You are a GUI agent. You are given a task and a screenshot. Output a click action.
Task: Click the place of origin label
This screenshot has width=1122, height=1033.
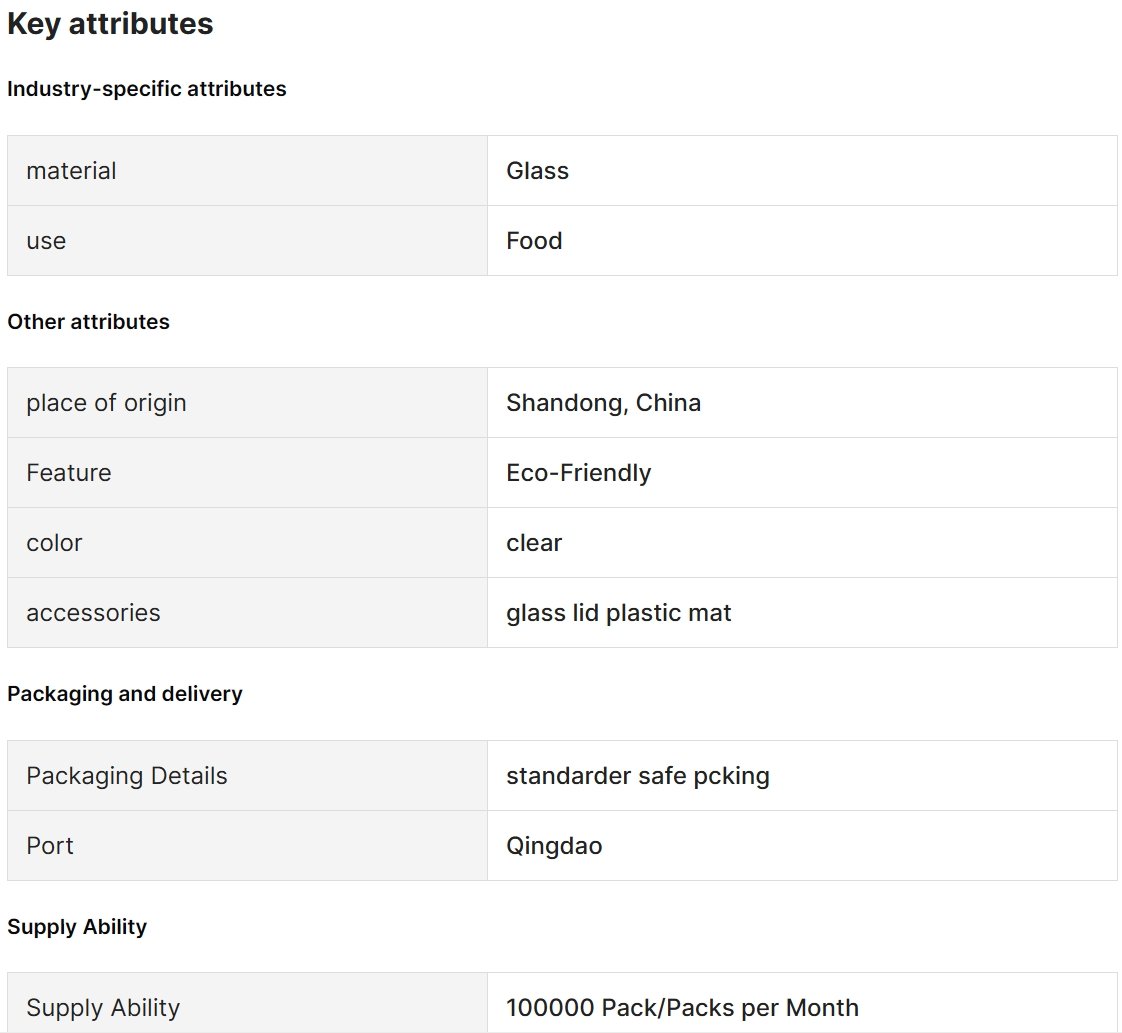pos(106,403)
